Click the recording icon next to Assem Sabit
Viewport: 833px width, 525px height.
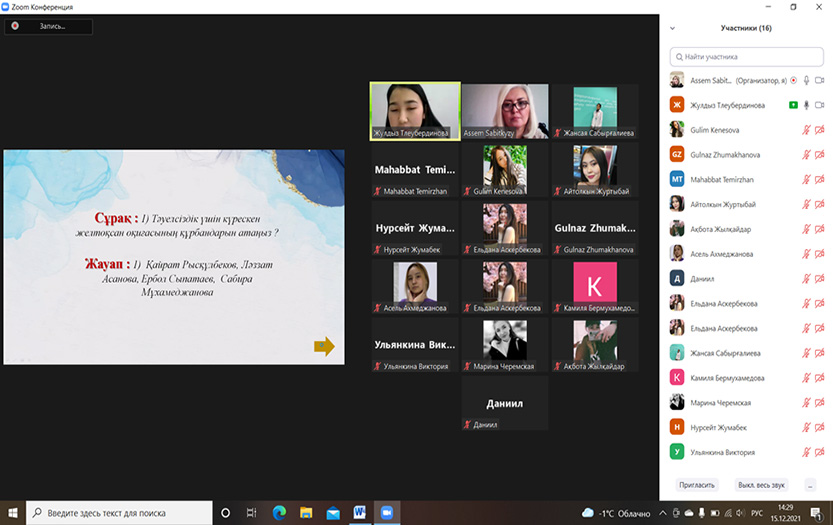(x=793, y=80)
